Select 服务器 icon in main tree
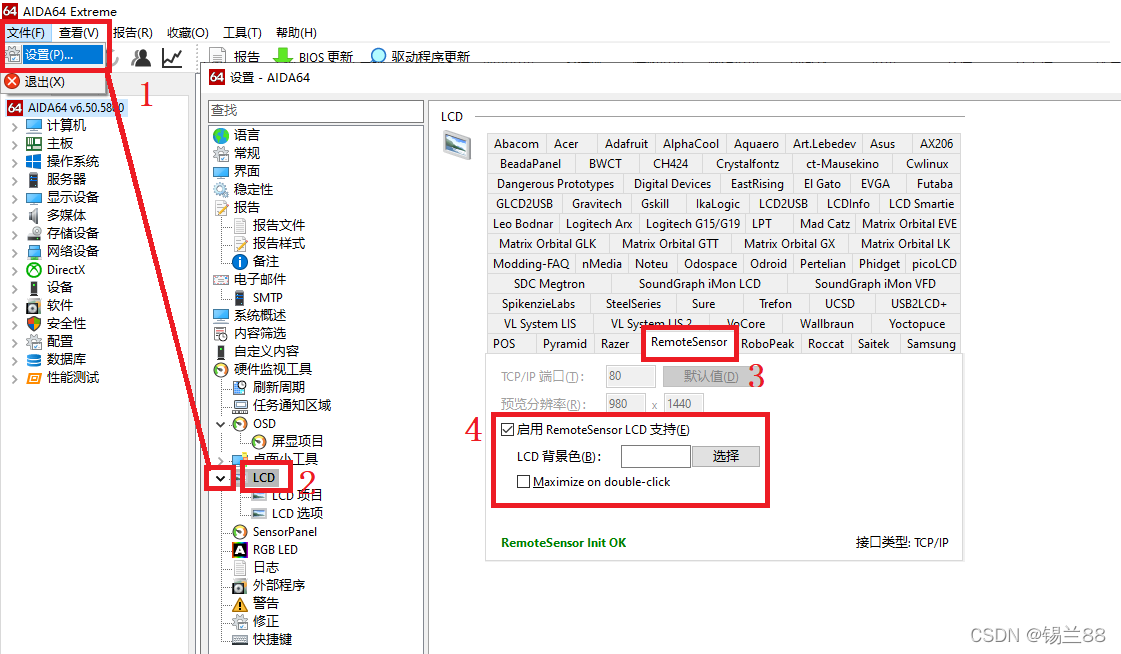 [x=34, y=179]
